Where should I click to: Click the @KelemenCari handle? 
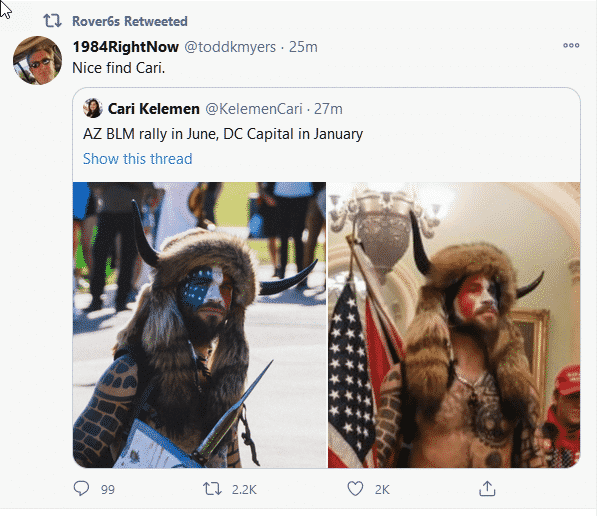(256, 108)
